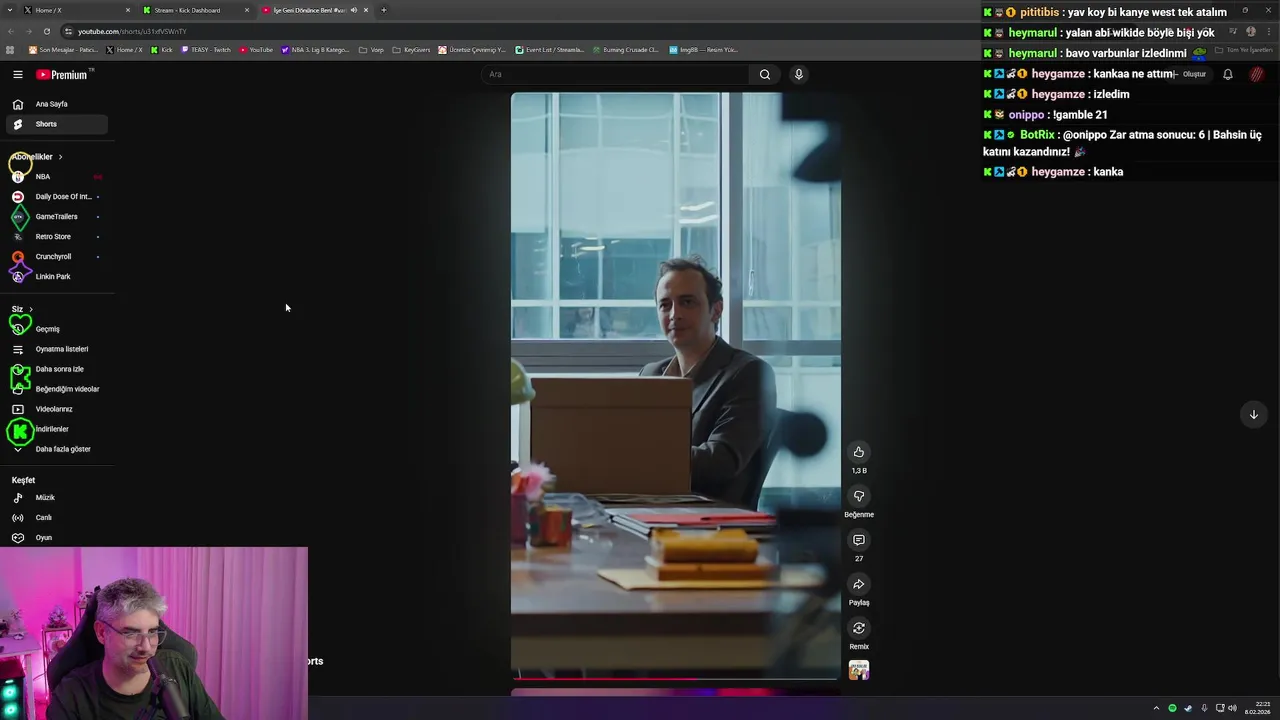Open the Kick bookmark
The image size is (1280, 720).
pos(162,49)
